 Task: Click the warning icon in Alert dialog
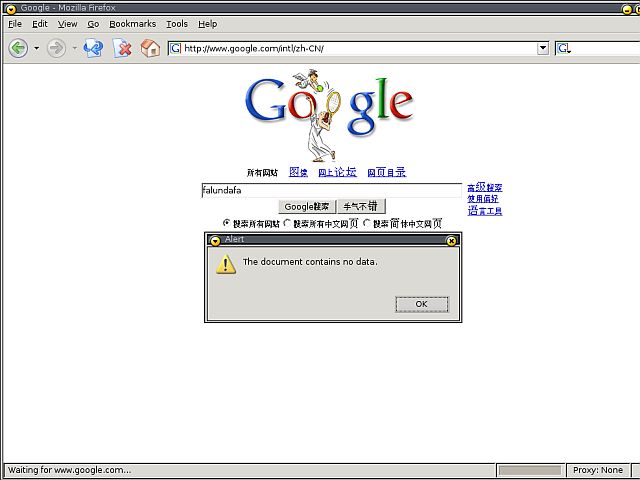click(227, 264)
